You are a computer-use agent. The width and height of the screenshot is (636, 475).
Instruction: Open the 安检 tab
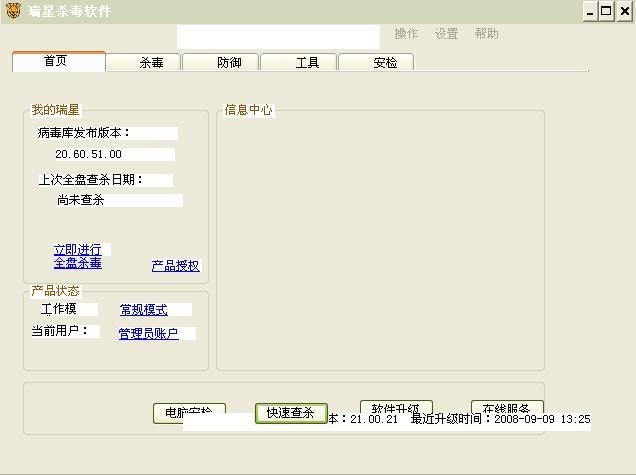coord(376,62)
